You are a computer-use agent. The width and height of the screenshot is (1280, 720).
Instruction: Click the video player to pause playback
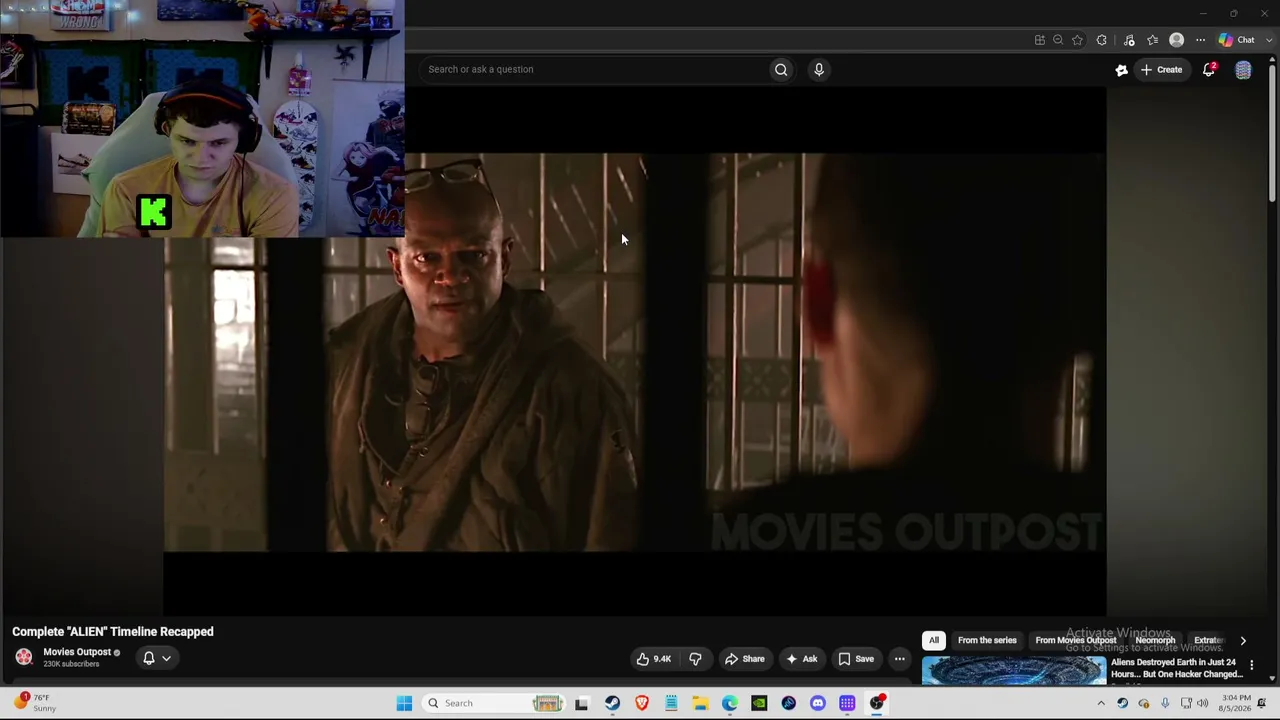[635, 352]
